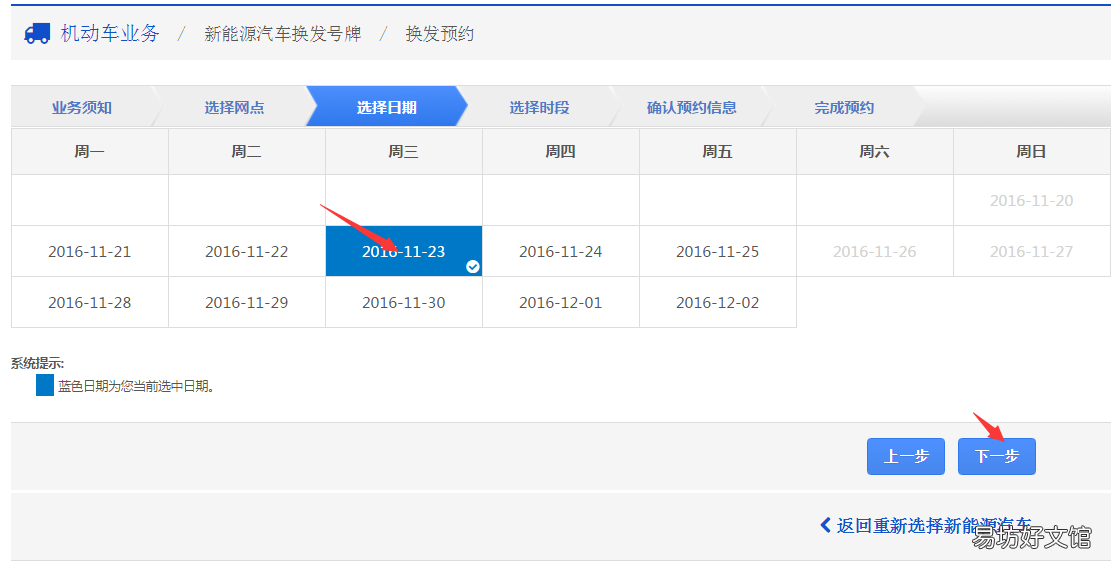Choose date 2016-11-21
This screenshot has width=1119, height=569.
click(x=90, y=251)
